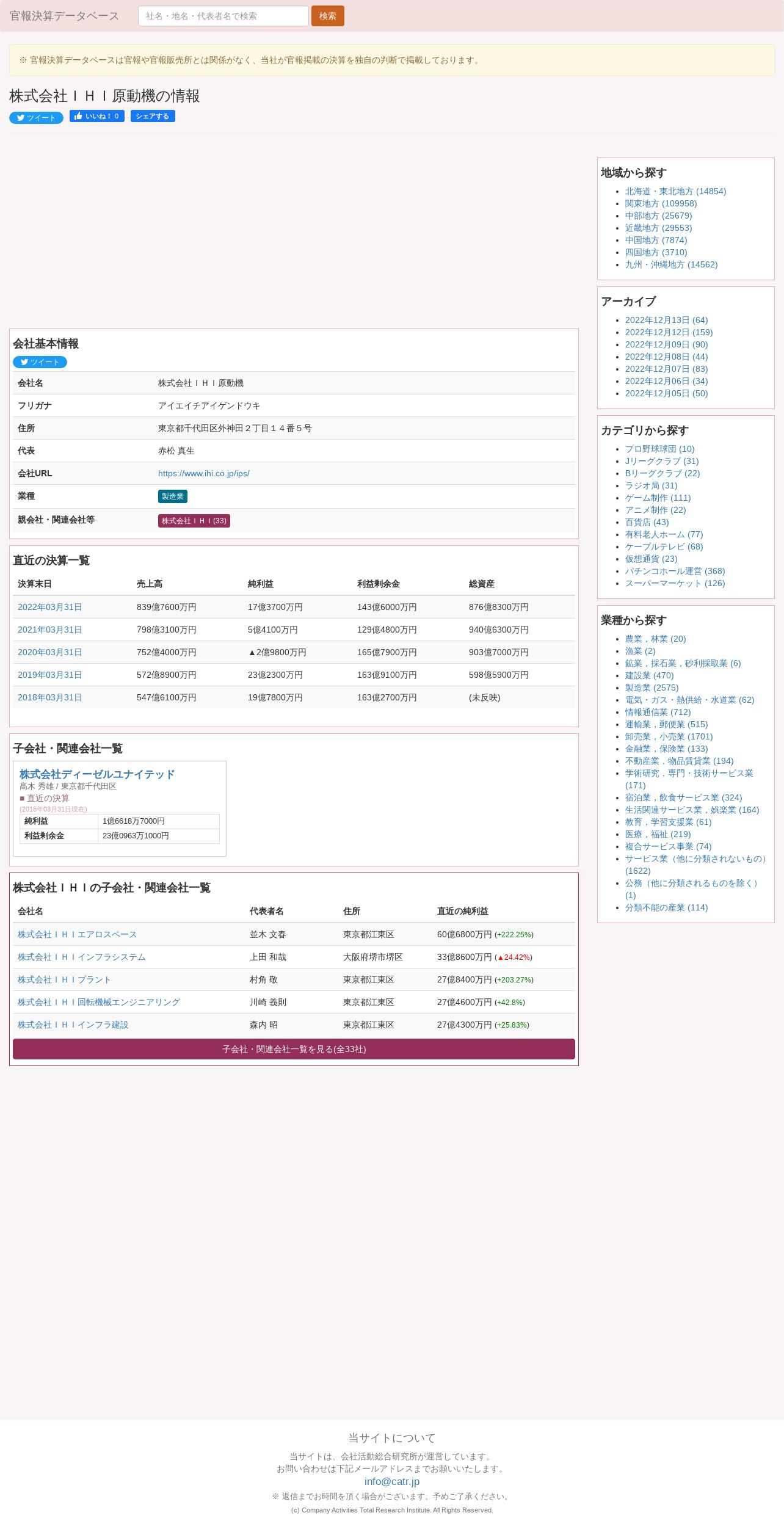Open ゲーム制作 (111) category
784x1521 pixels.
click(658, 498)
